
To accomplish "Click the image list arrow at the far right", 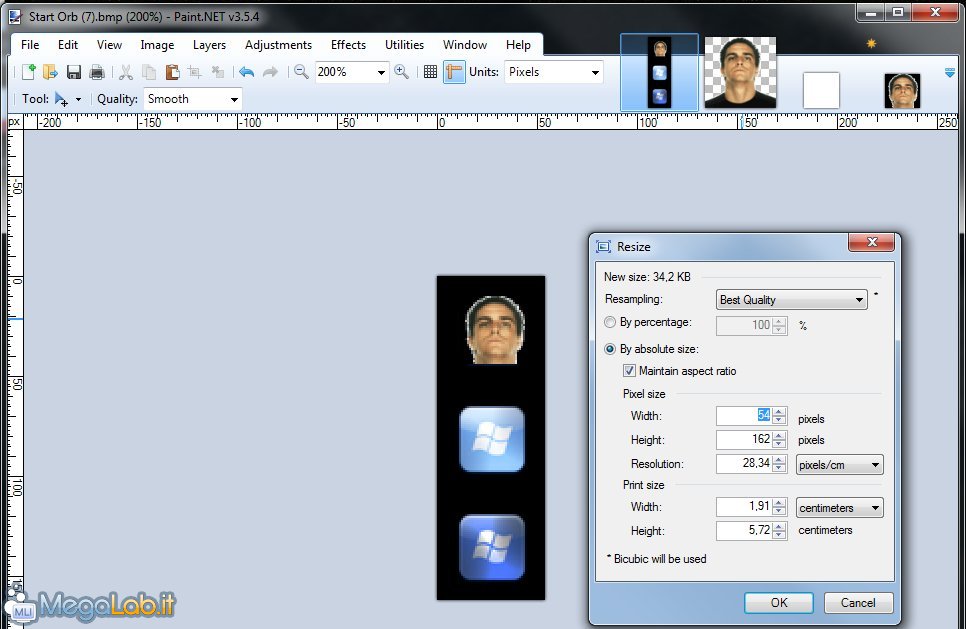I will tap(949, 73).
